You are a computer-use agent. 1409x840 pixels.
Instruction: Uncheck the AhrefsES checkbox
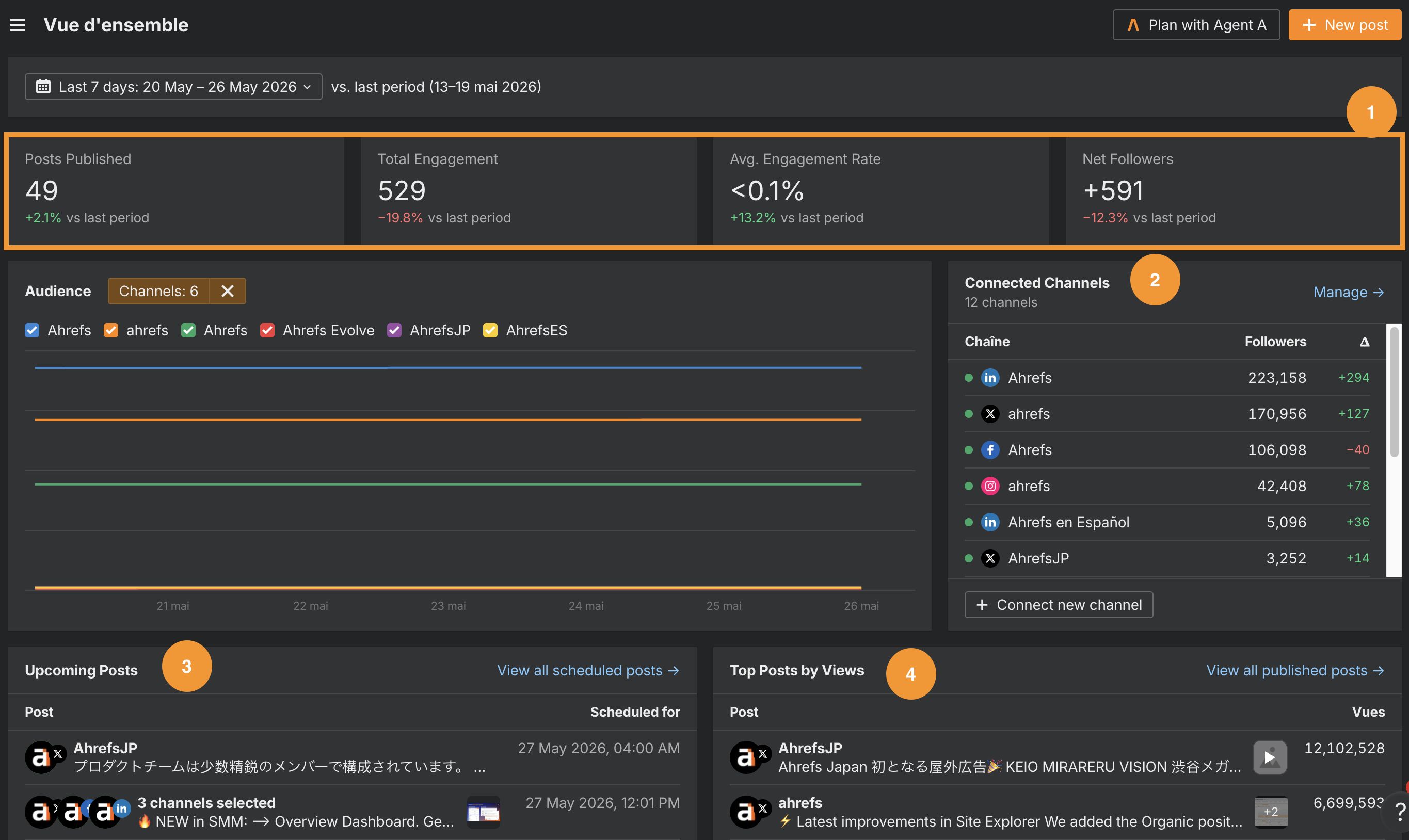pos(490,330)
